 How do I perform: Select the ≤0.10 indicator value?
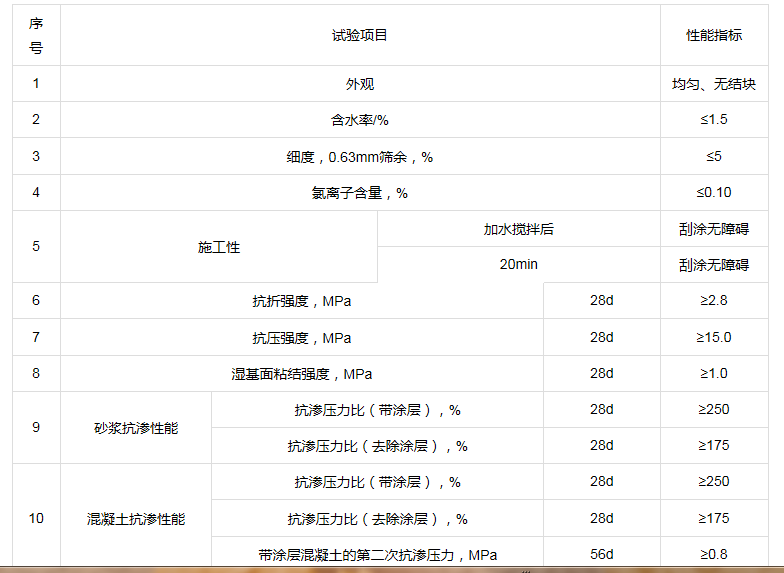pos(713,193)
